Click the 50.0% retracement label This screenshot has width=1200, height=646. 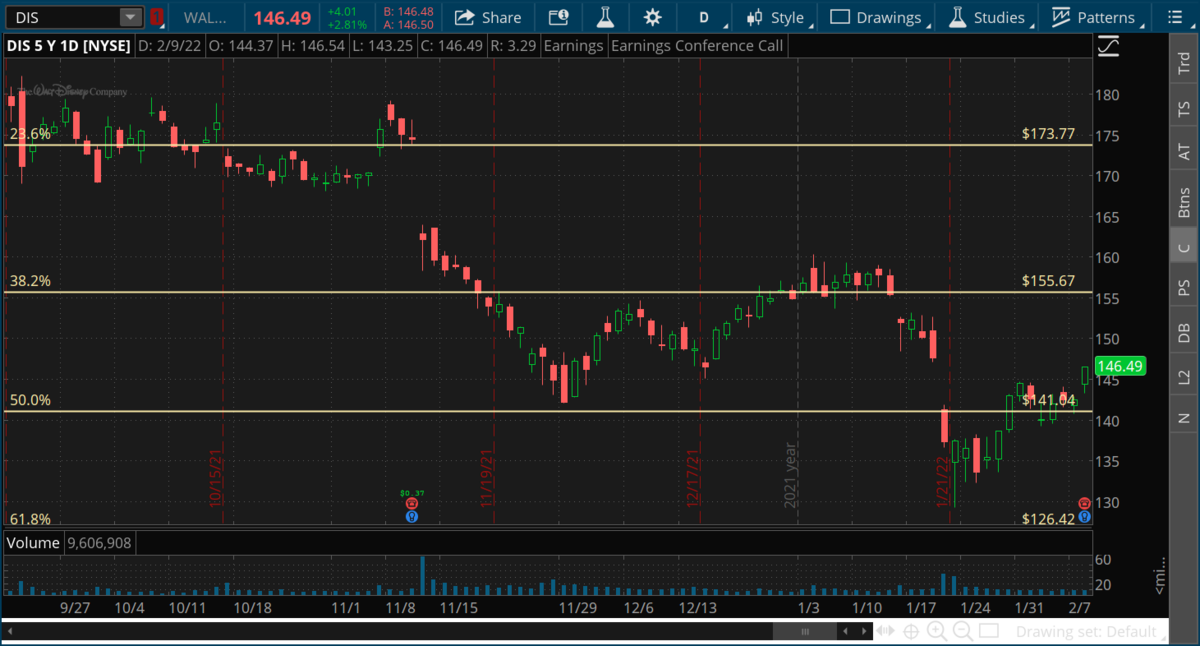pyautogui.click(x=30, y=400)
